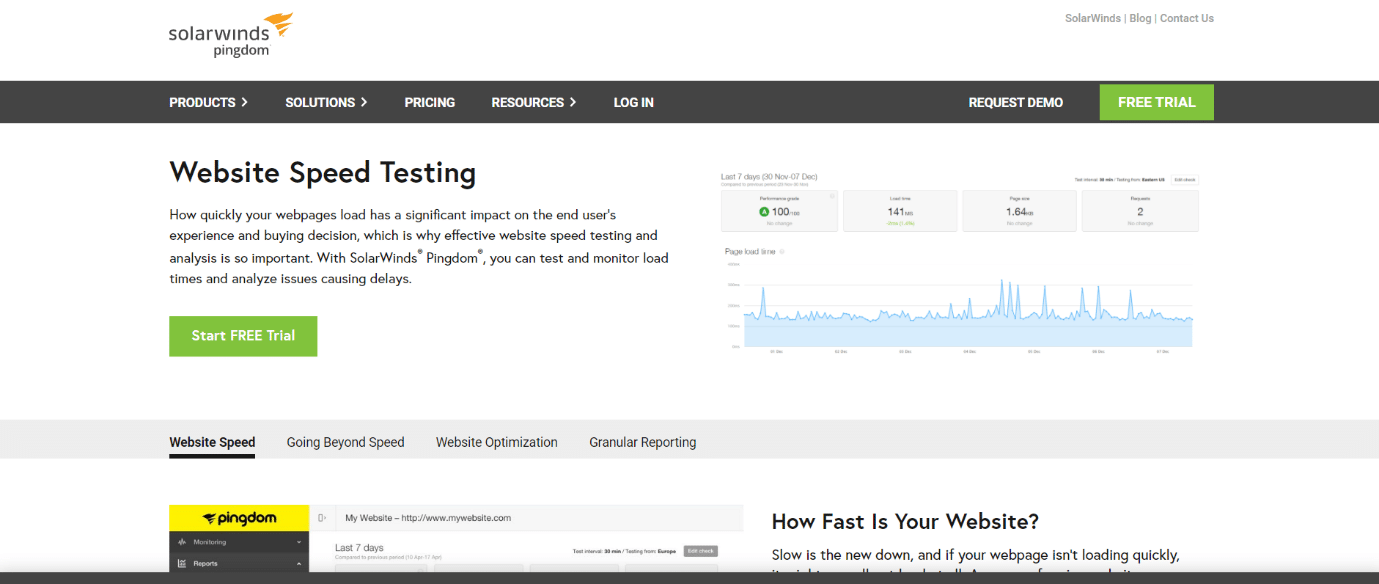
Task: Open the Contact Us link
Action: (x=1186, y=18)
